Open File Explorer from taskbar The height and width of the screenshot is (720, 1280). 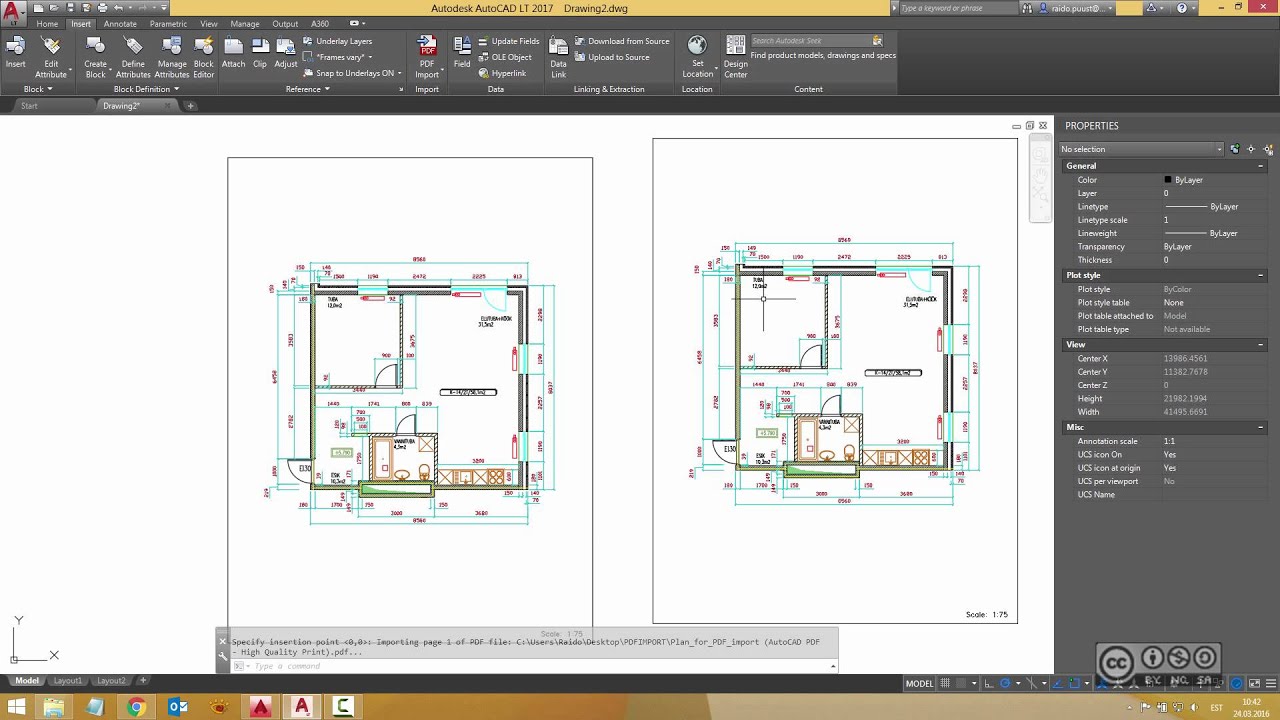pos(54,707)
